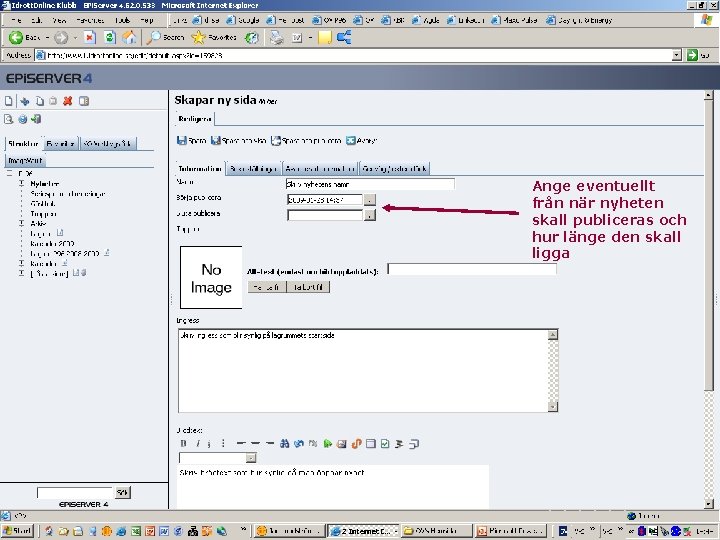
Task: Click the remove image button beside it
Action: [308, 287]
